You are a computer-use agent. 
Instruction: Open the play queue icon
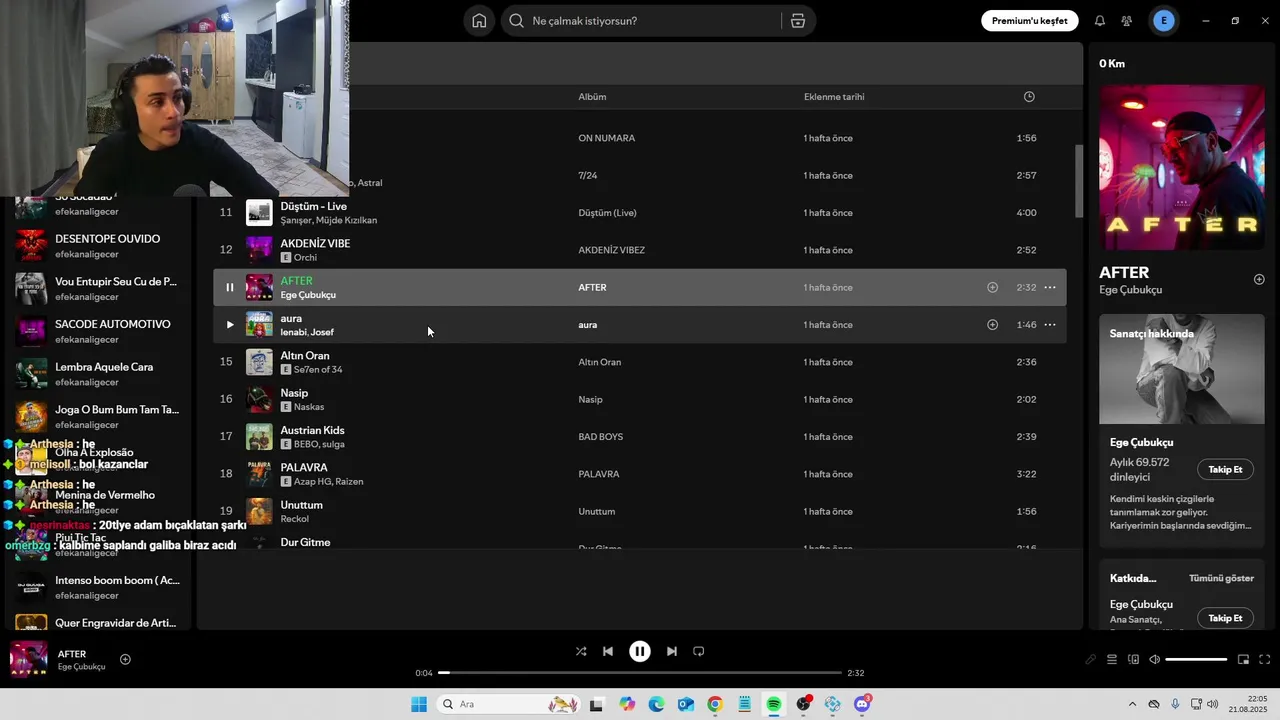click(1112, 659)
